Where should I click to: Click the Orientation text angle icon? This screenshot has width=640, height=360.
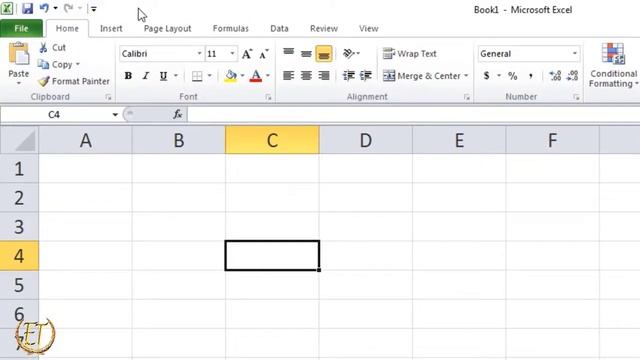[x=349, y=53]
